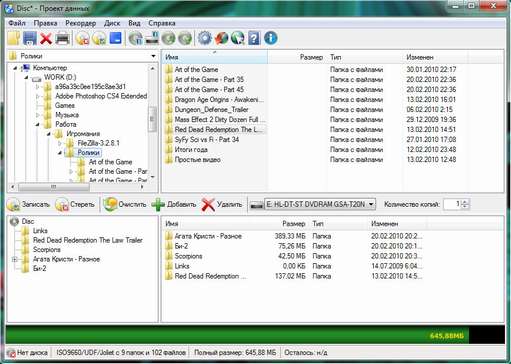
Task: Open the Справка menu
Action: point(162,23)
